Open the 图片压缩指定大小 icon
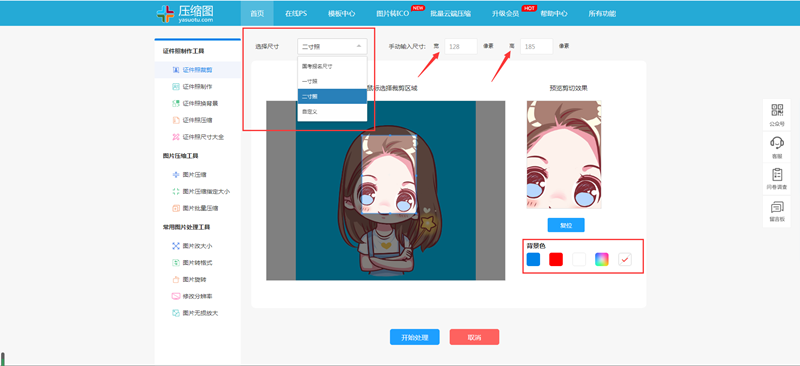 [x=176, y=191]
